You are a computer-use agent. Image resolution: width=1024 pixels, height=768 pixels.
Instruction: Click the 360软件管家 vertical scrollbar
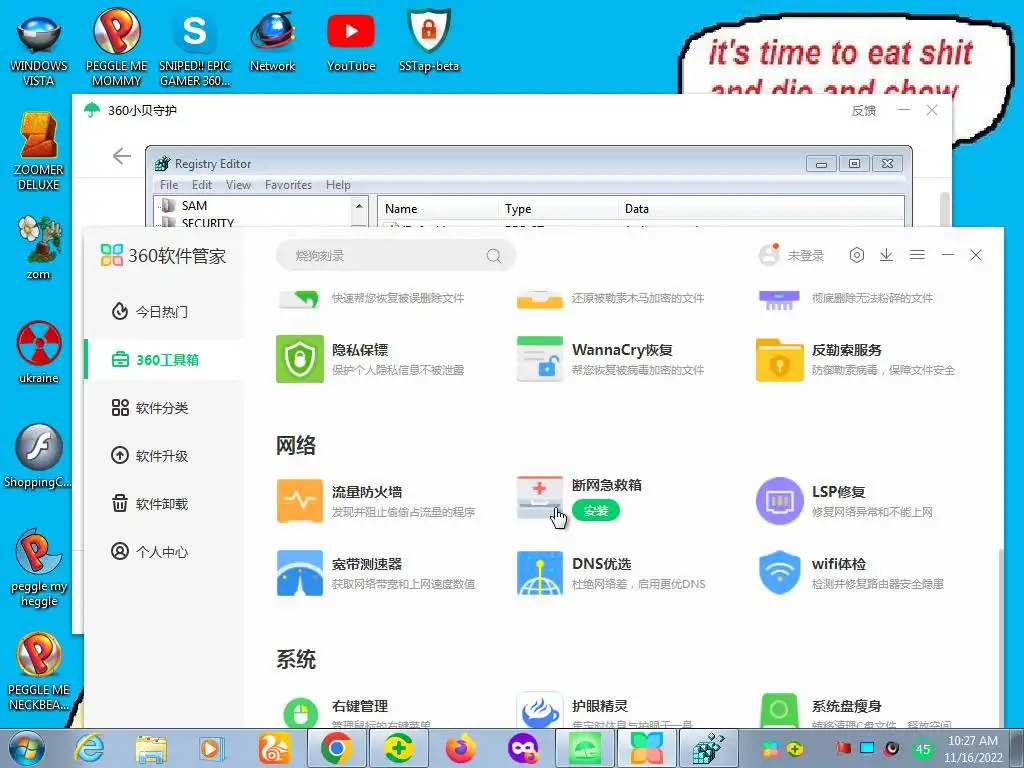coord(1000,640)
